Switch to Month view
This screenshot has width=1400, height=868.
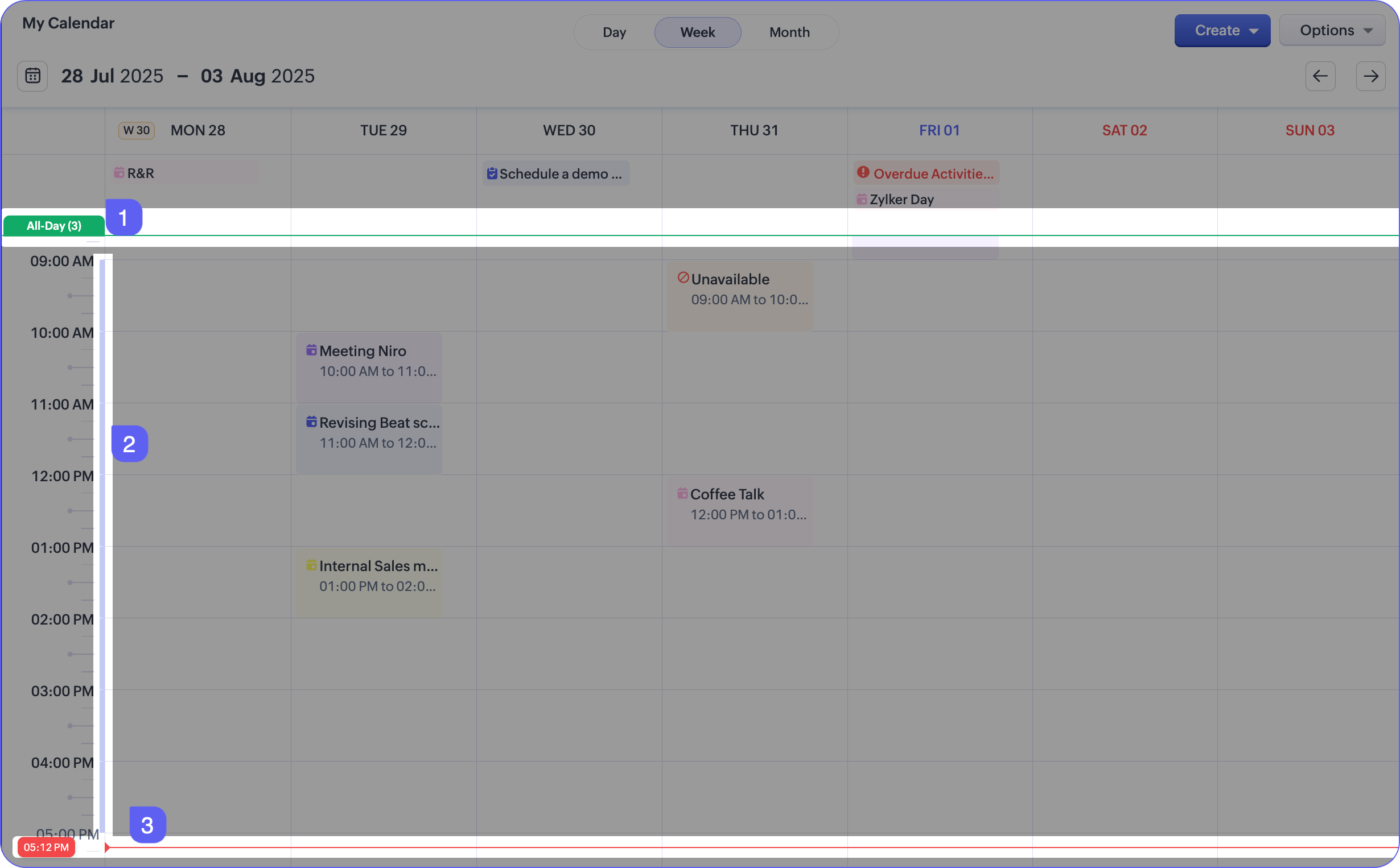(x=789, y=32)
